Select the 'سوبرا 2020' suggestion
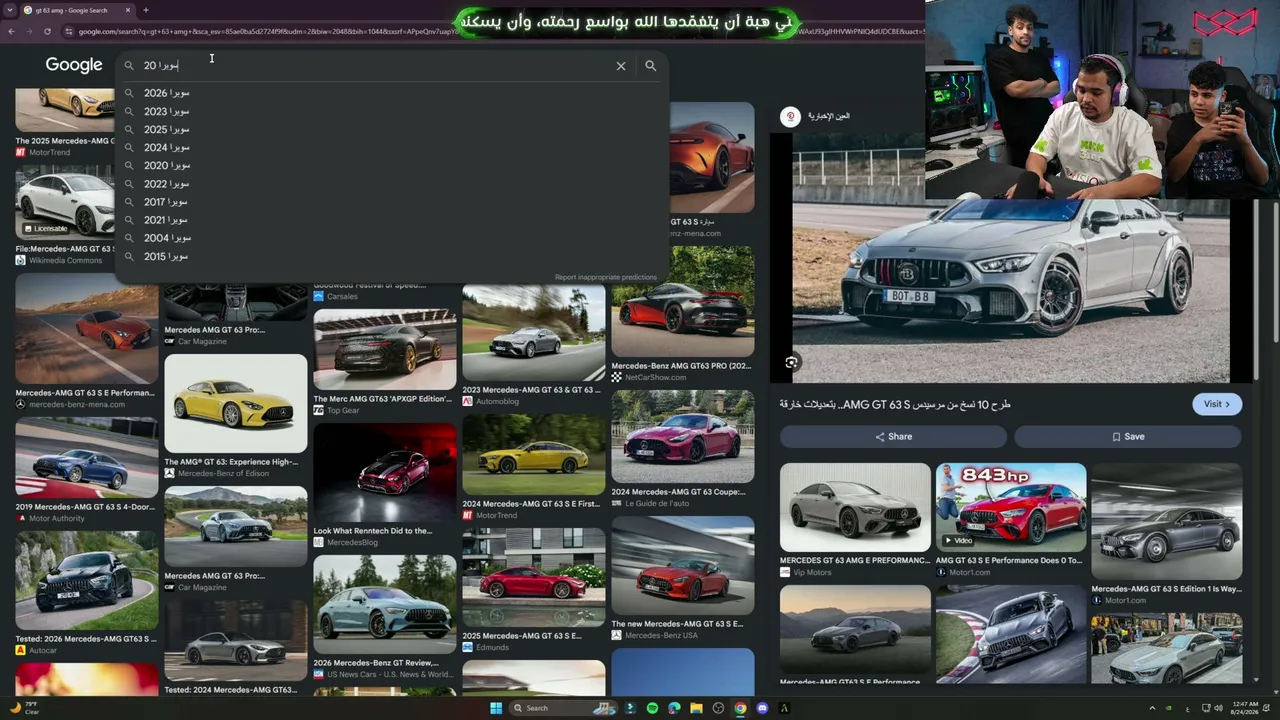The image size is (1280, 720). tap(392, 165)
